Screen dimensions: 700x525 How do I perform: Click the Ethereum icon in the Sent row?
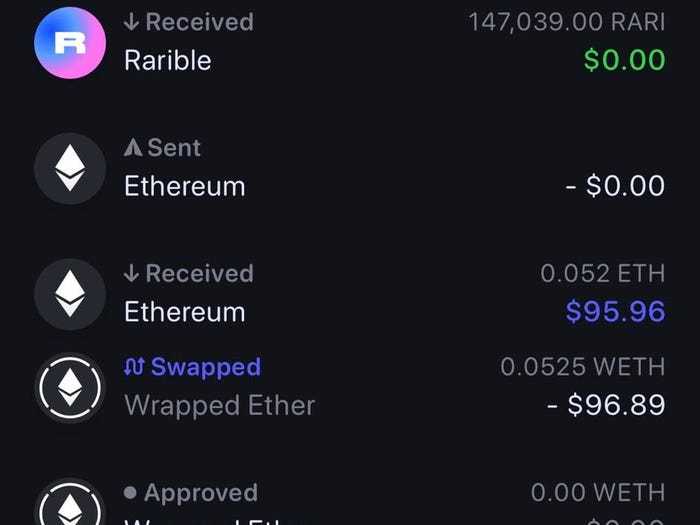(69, 166)
